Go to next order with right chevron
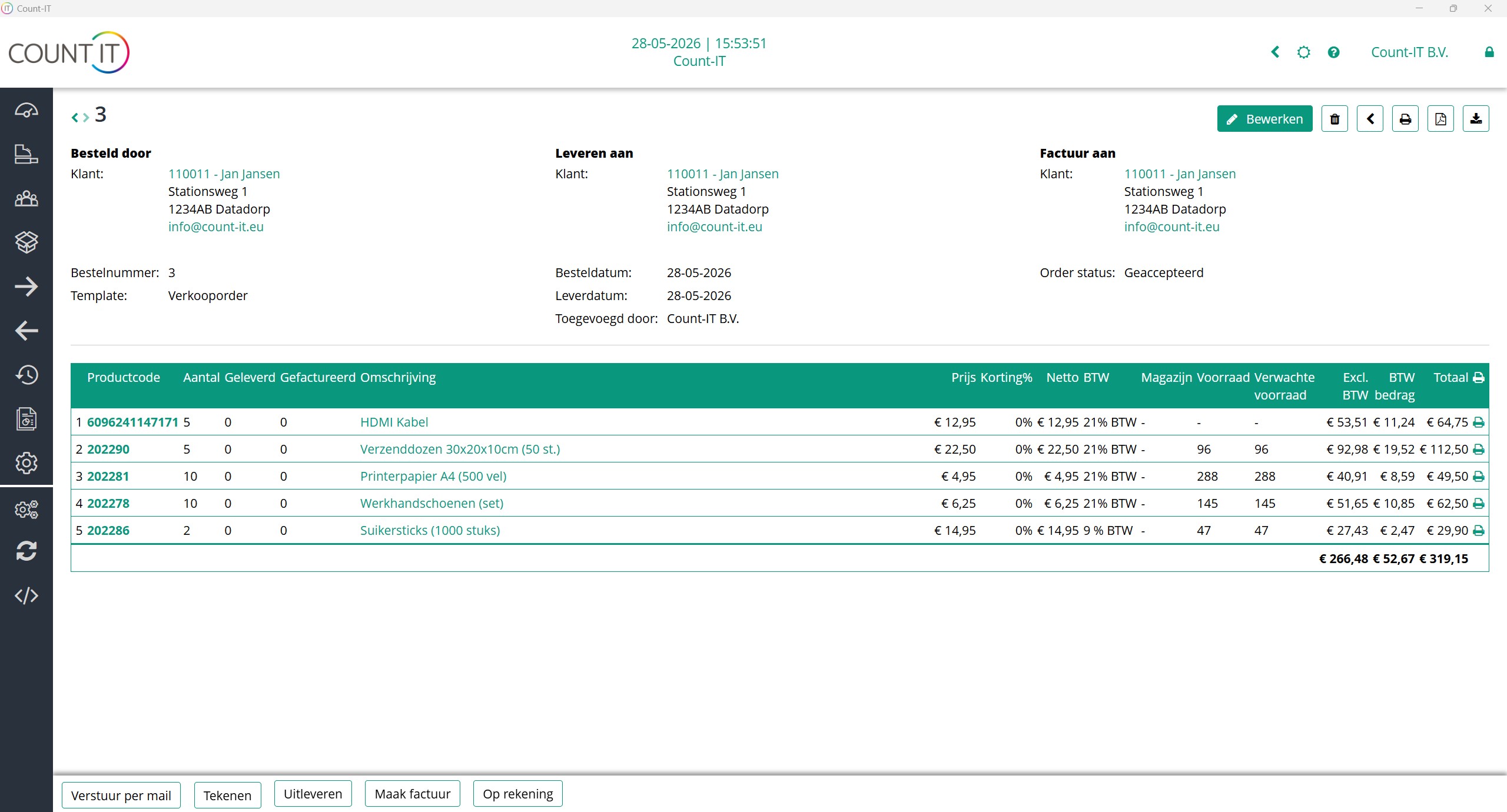Screen dimensions: 1507x812 [86, 118]
